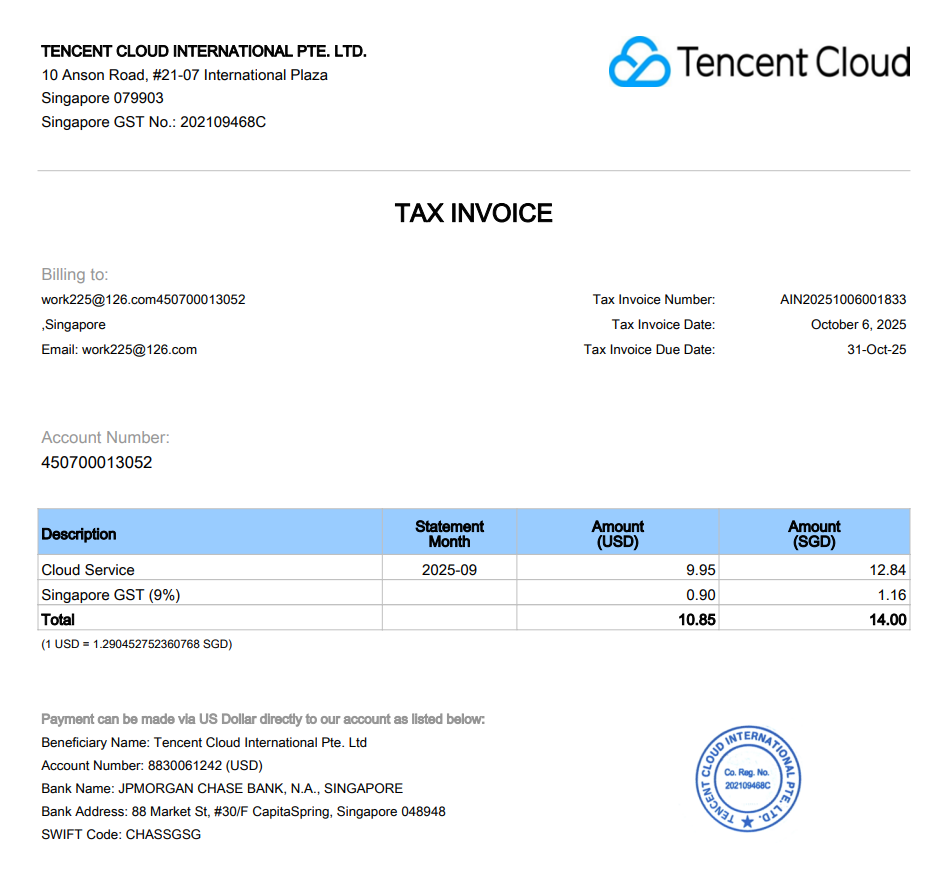
Task: Click the bold Total row label
Action: [x=58, y=620]
